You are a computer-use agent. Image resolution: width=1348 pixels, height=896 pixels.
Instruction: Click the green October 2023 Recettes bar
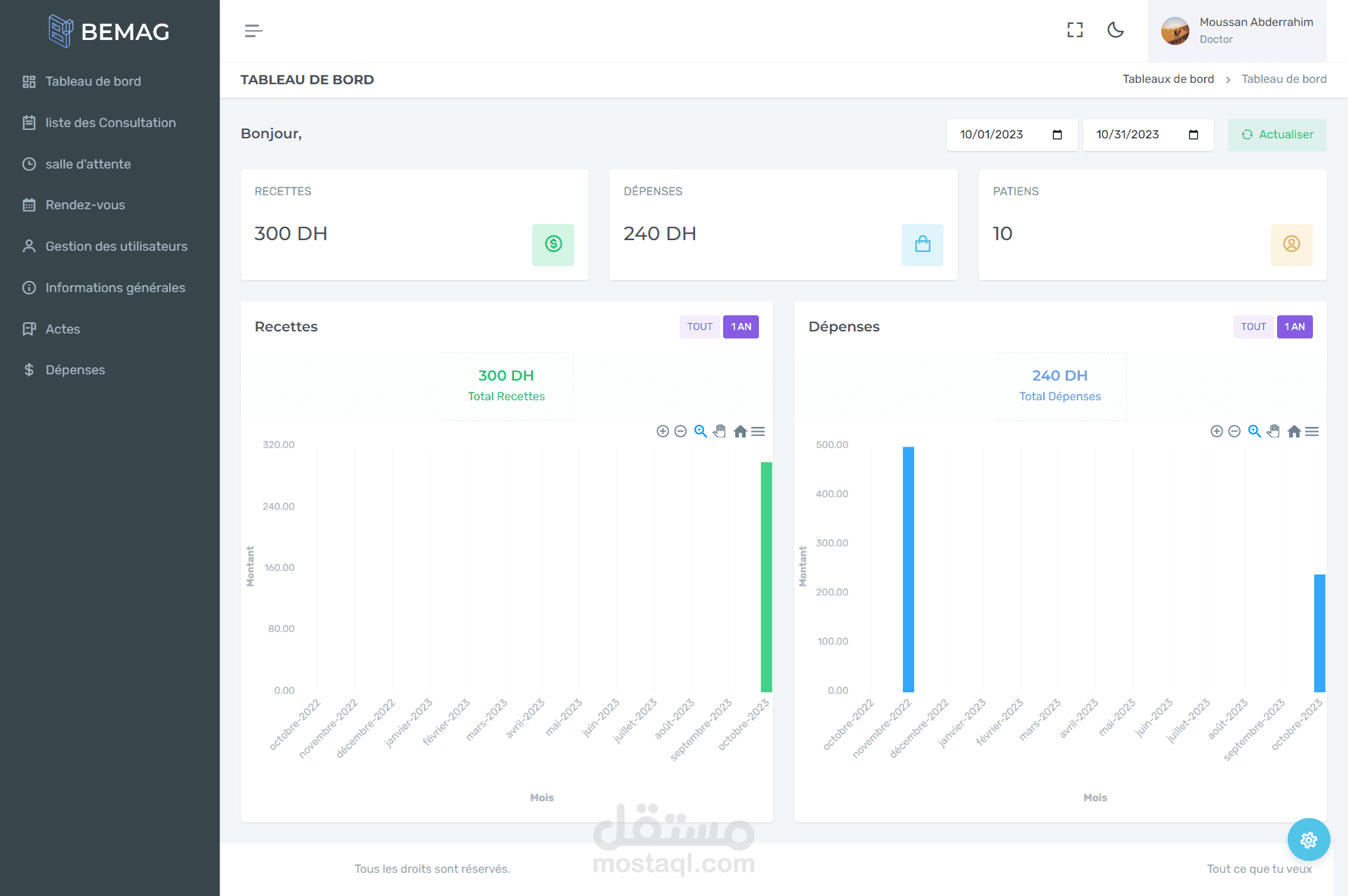[x=766, y=576]
